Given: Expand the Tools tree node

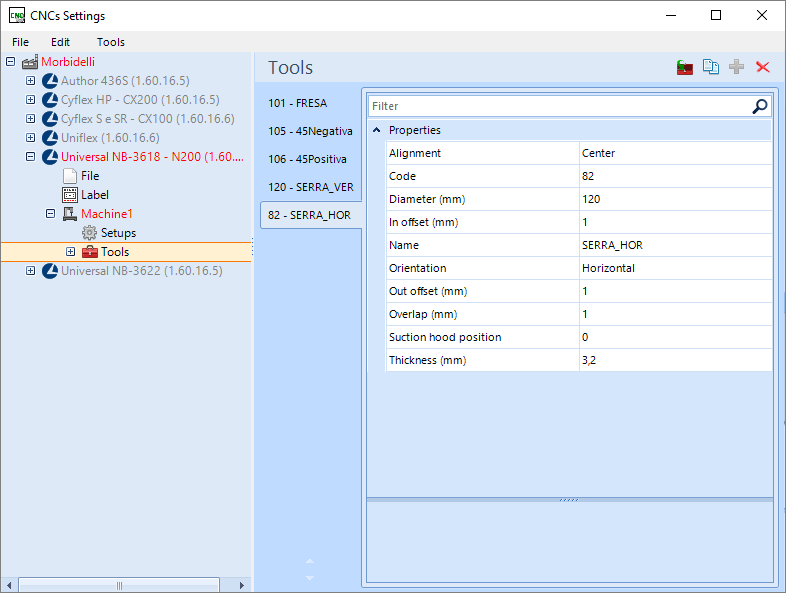Looking at the screenshot, I should click(71, 252).
